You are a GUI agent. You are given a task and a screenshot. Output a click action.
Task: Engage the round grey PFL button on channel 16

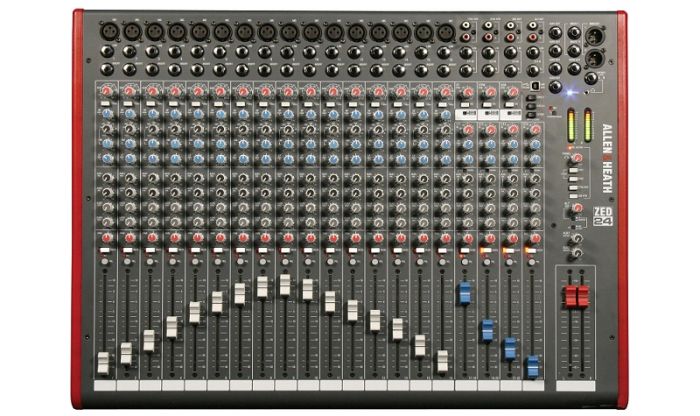442,262
